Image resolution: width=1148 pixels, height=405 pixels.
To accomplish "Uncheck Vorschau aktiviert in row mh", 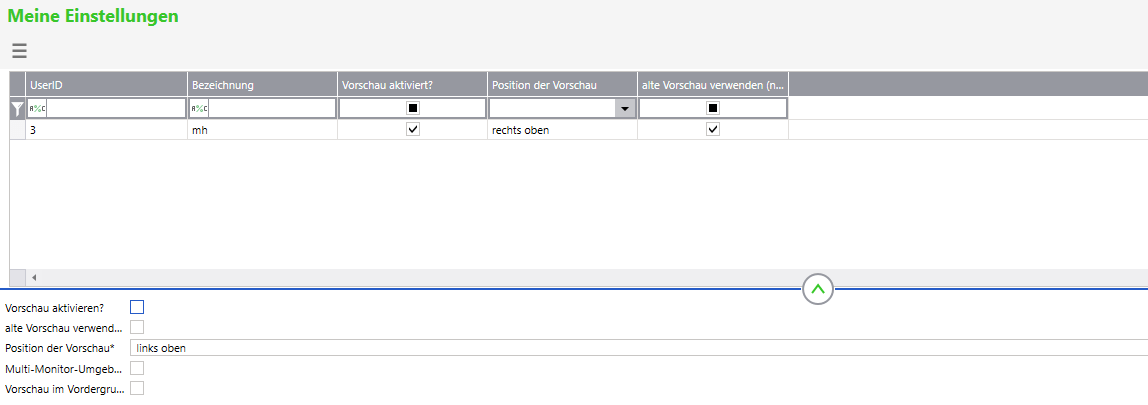I will tap(413, 130).
